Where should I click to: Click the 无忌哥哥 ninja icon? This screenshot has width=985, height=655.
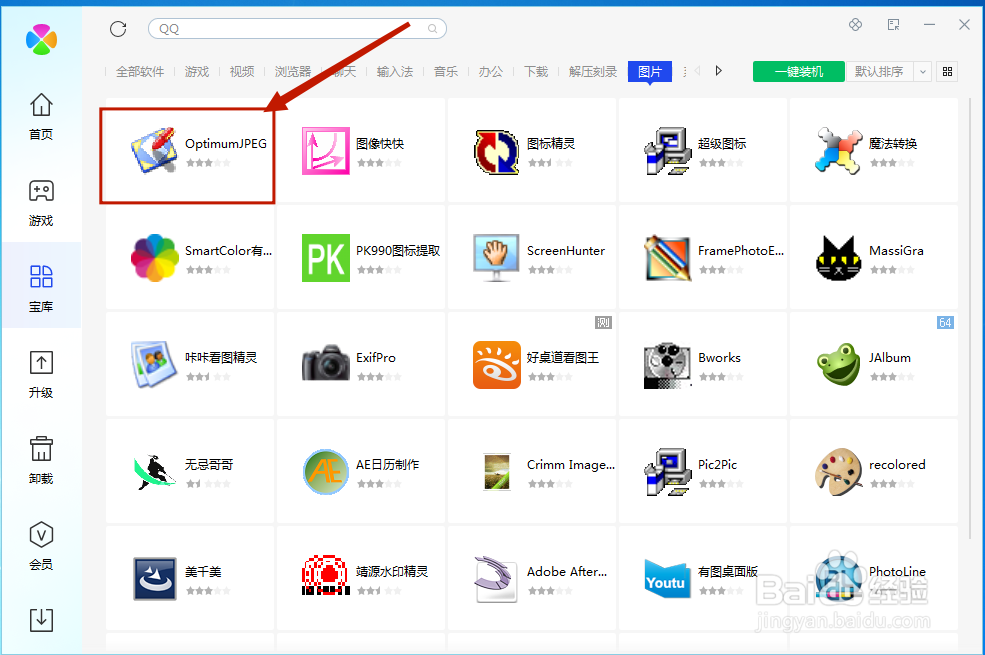155,472
